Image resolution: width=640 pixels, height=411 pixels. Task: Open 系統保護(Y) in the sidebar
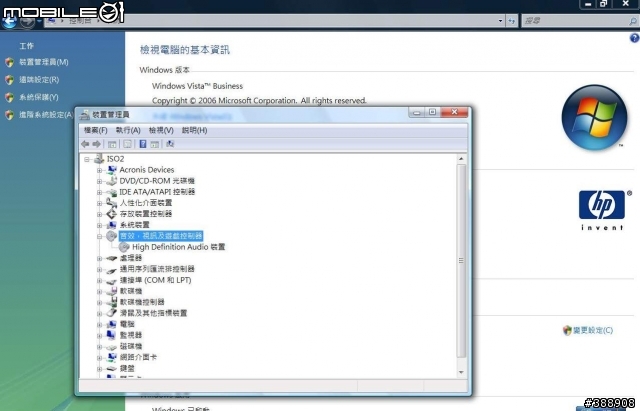click(x=39, y=97)
